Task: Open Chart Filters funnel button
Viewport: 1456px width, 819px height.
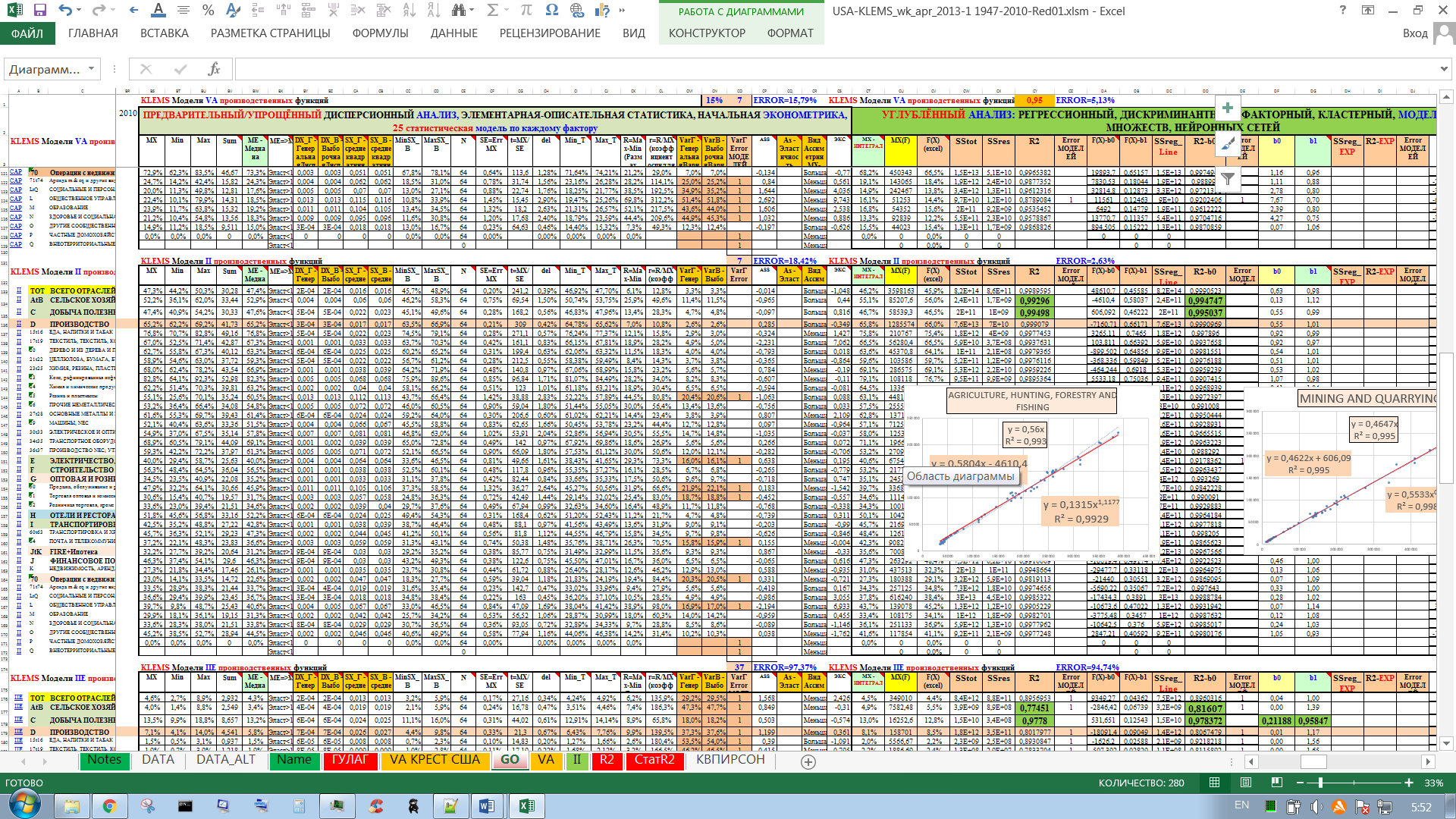Action: pos(1227,179)
